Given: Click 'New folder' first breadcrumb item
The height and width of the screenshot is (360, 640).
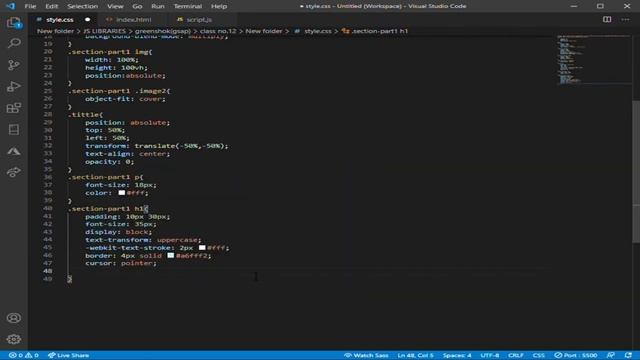Looking at the screenshot, I should point(55,31).
